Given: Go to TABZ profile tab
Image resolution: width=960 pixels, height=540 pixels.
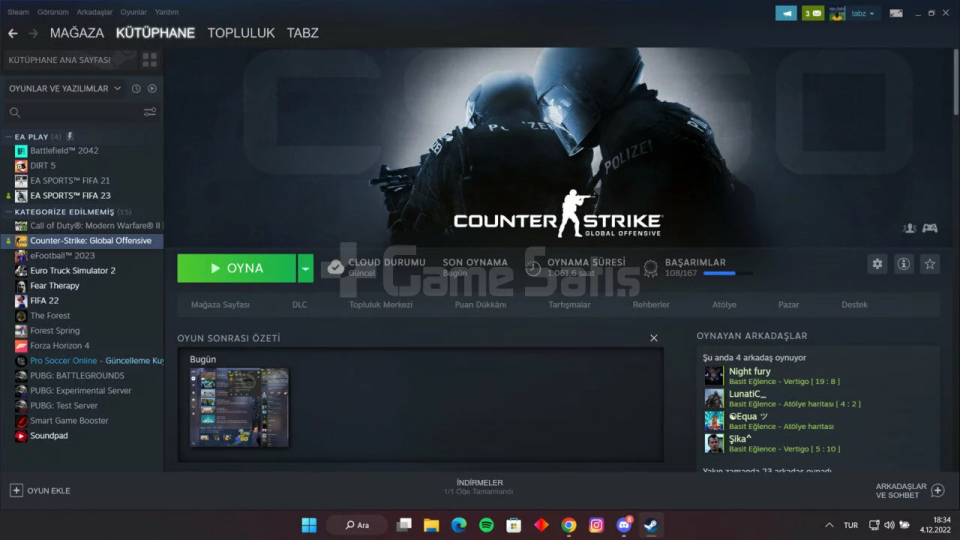Looking at the screenshot, I should coord(302,33).
